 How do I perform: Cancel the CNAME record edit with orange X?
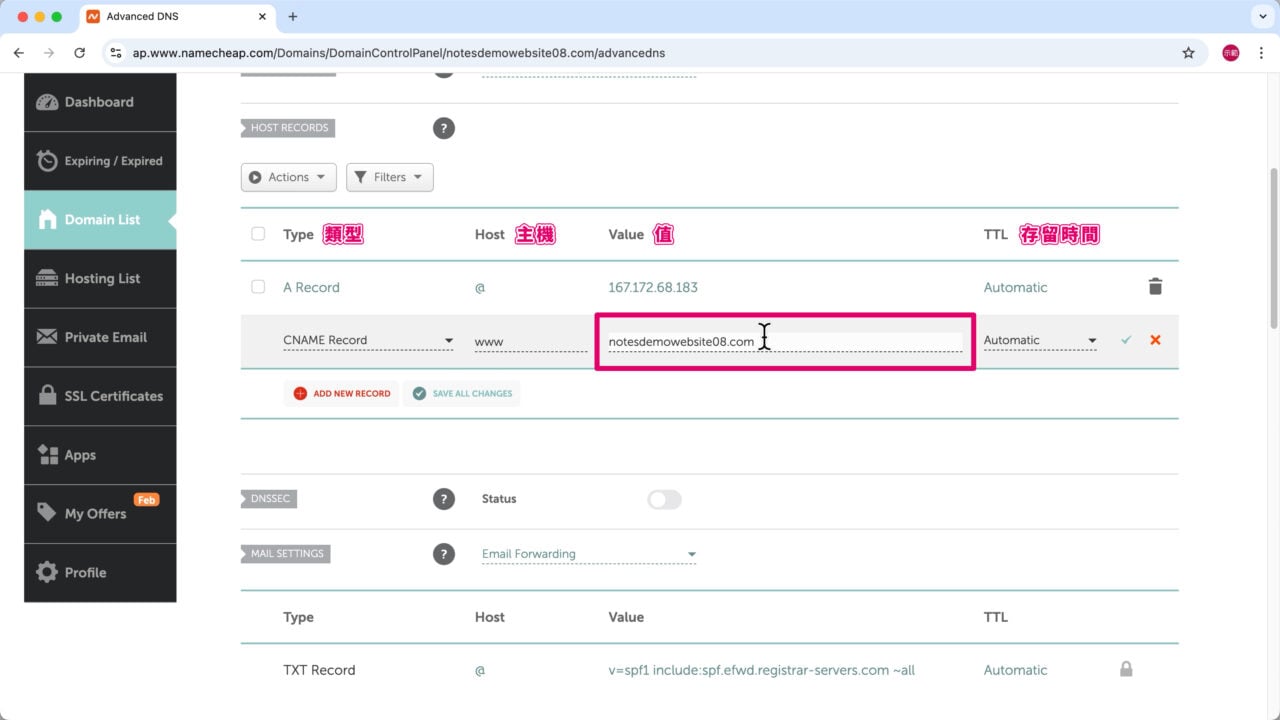[1155, 340]
